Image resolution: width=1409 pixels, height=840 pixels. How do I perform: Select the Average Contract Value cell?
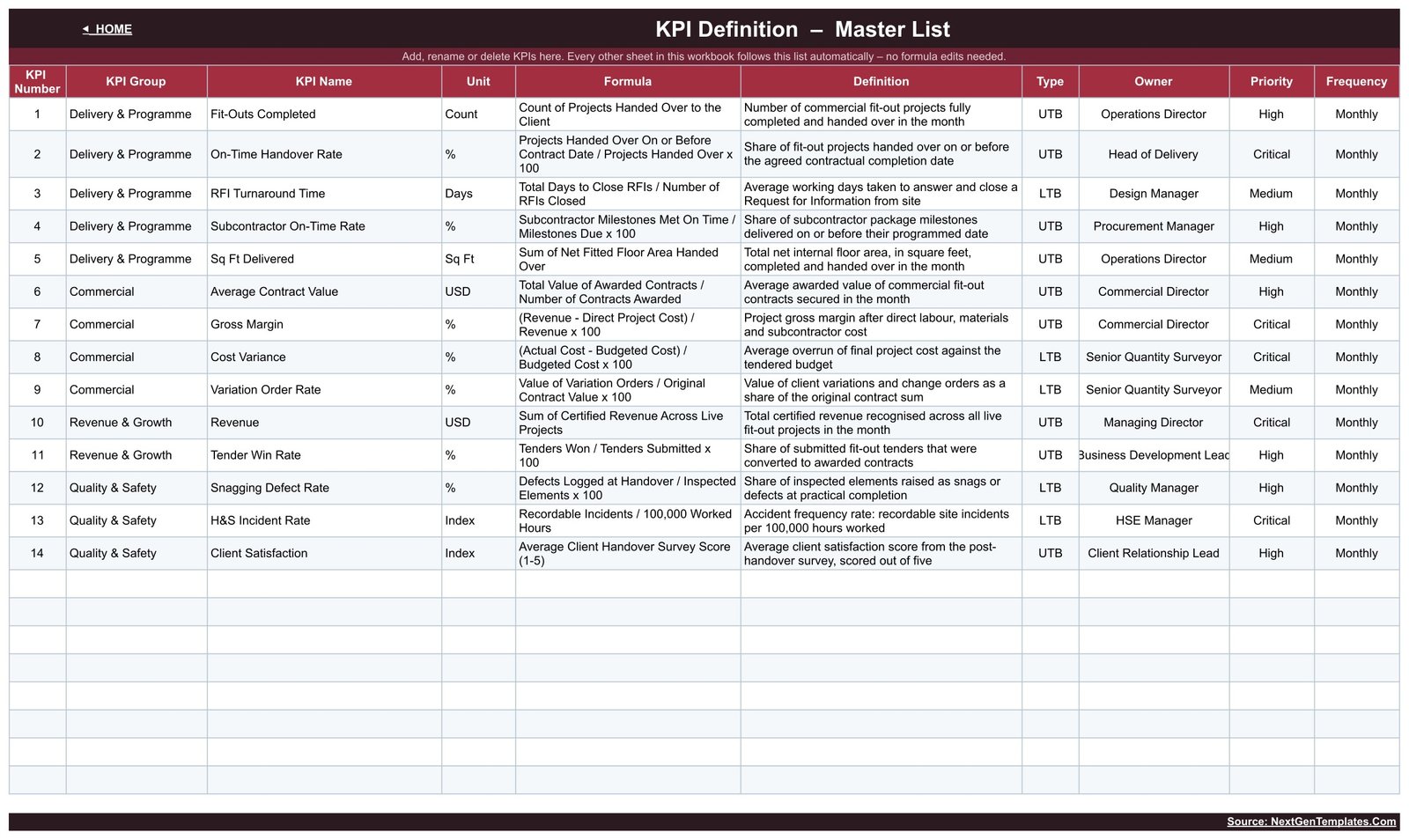pos(324,291)
